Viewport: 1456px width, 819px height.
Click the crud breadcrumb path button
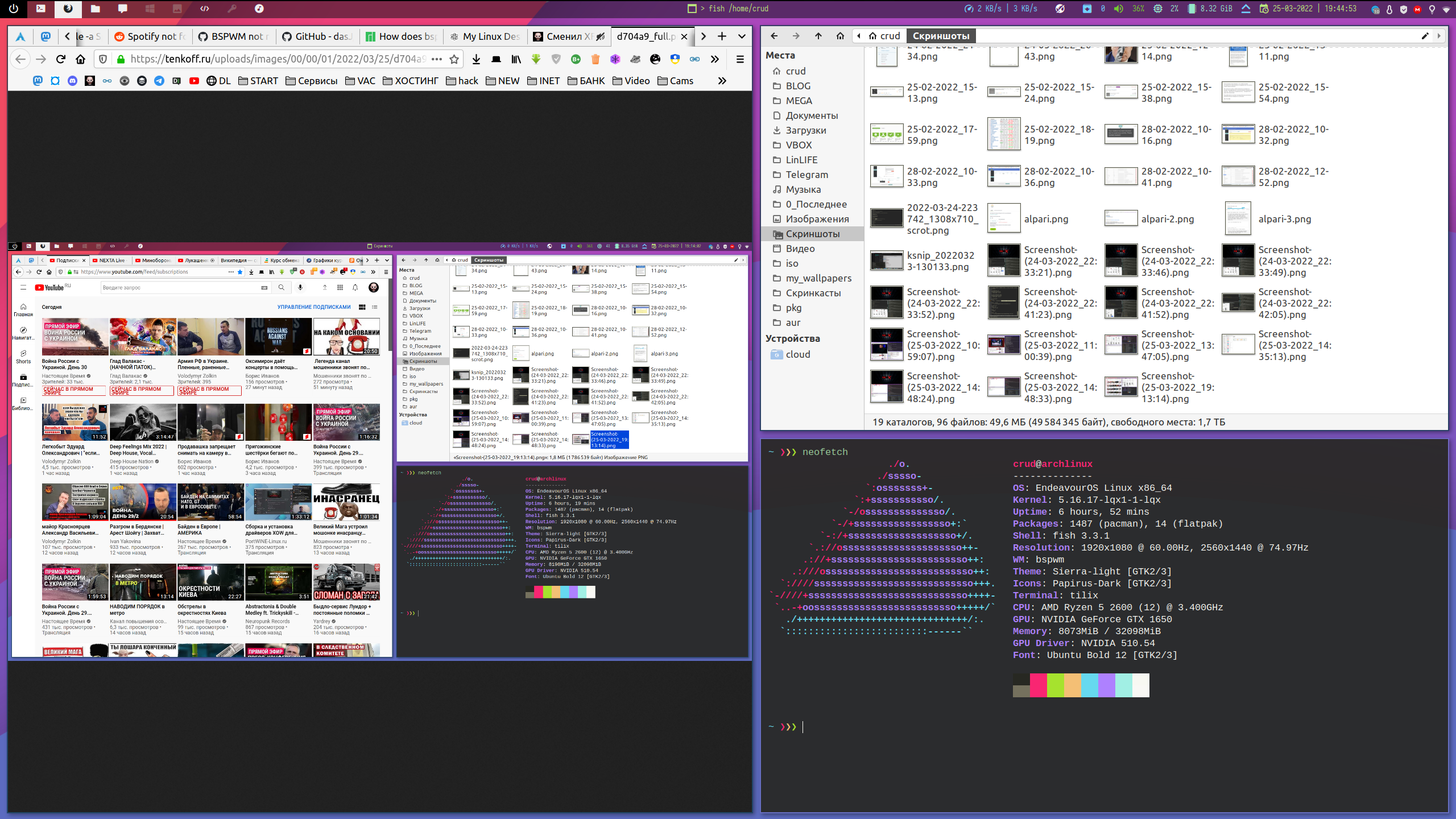pyautogui.click(x=884, y=36)
